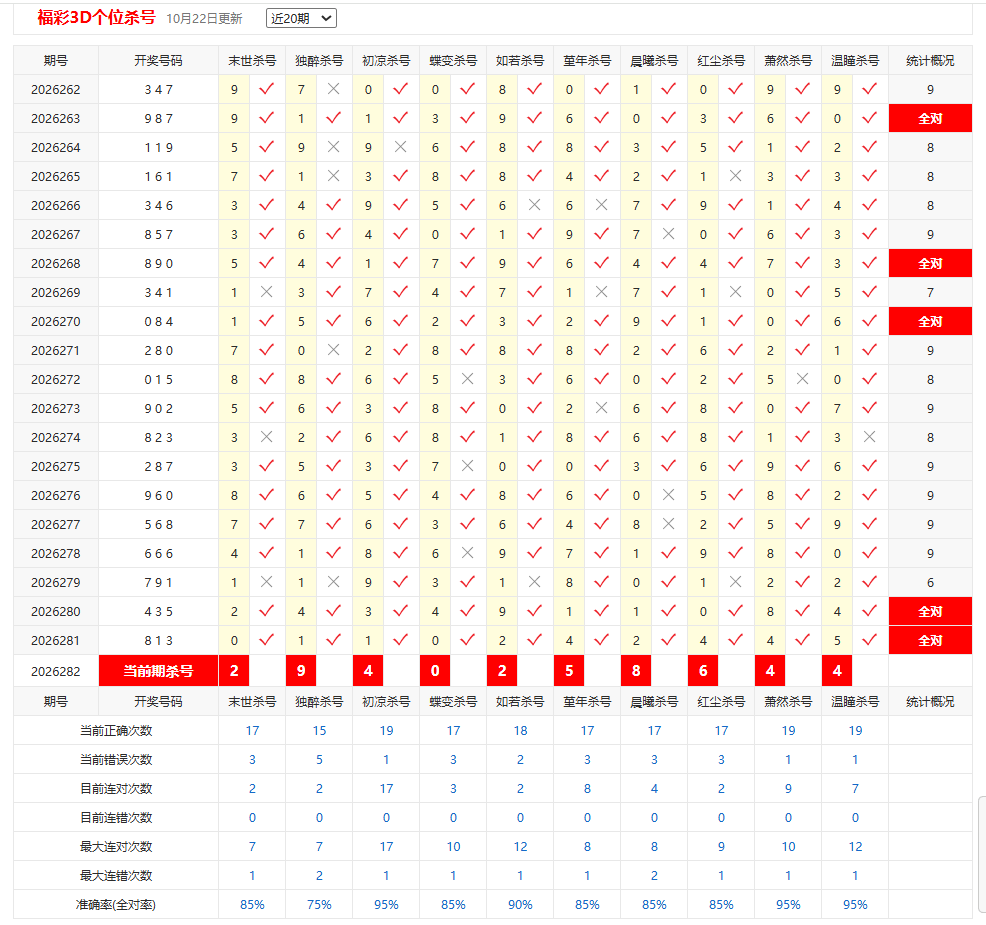Click the 萧然杀号 X mark in row 2026272
Screen dimensions: 986x925
(x=802, y=379)
